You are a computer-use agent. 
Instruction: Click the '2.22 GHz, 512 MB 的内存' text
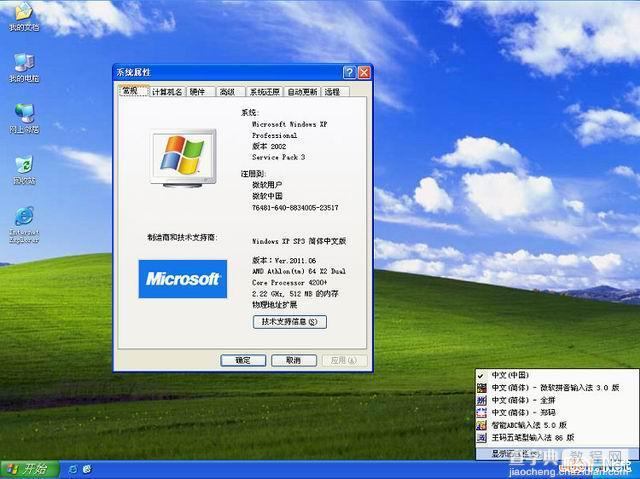[x=295, y=293]
